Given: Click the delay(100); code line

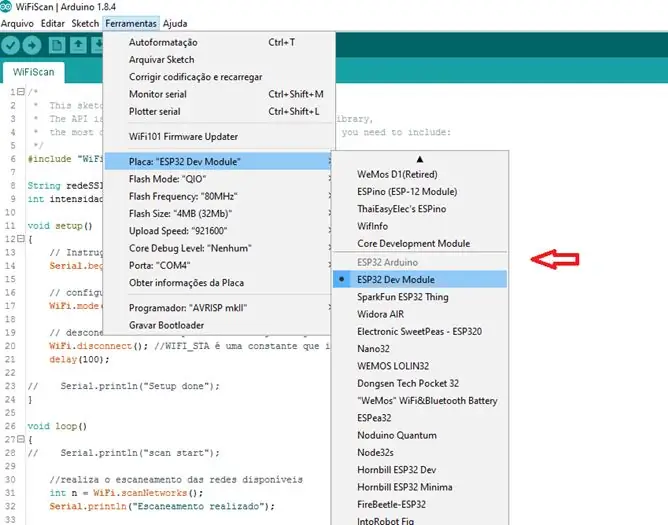Looking at the screenshot, I should [79, 360].
